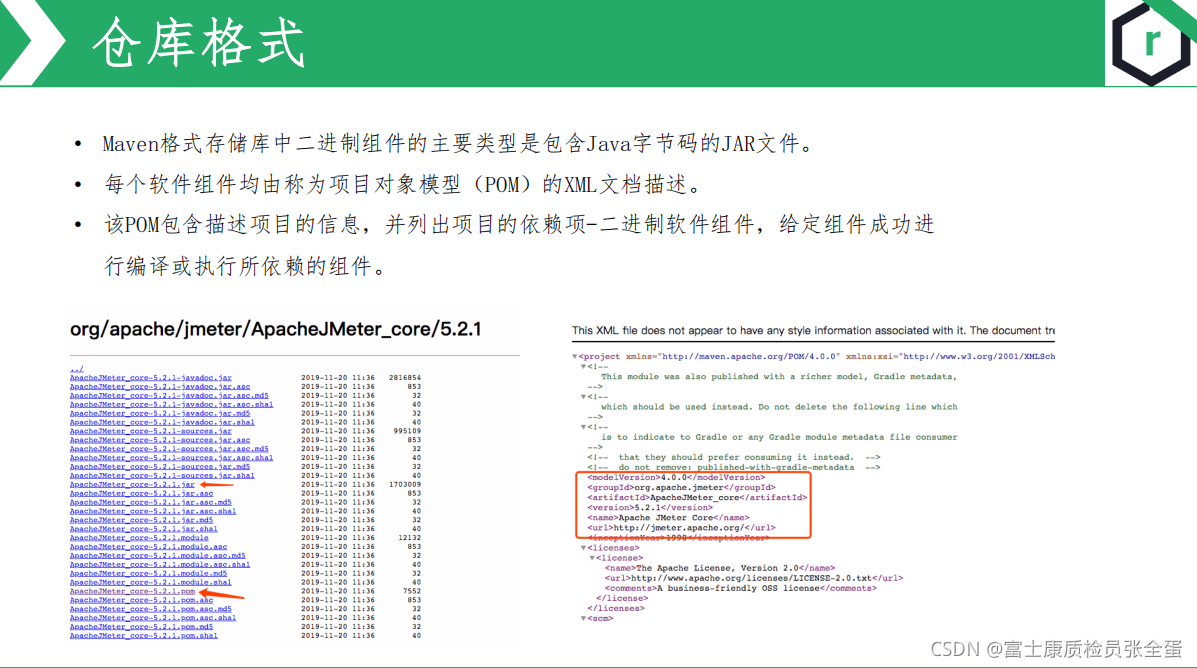Click file size value '7552'
1197x668 pixels.
411,592
